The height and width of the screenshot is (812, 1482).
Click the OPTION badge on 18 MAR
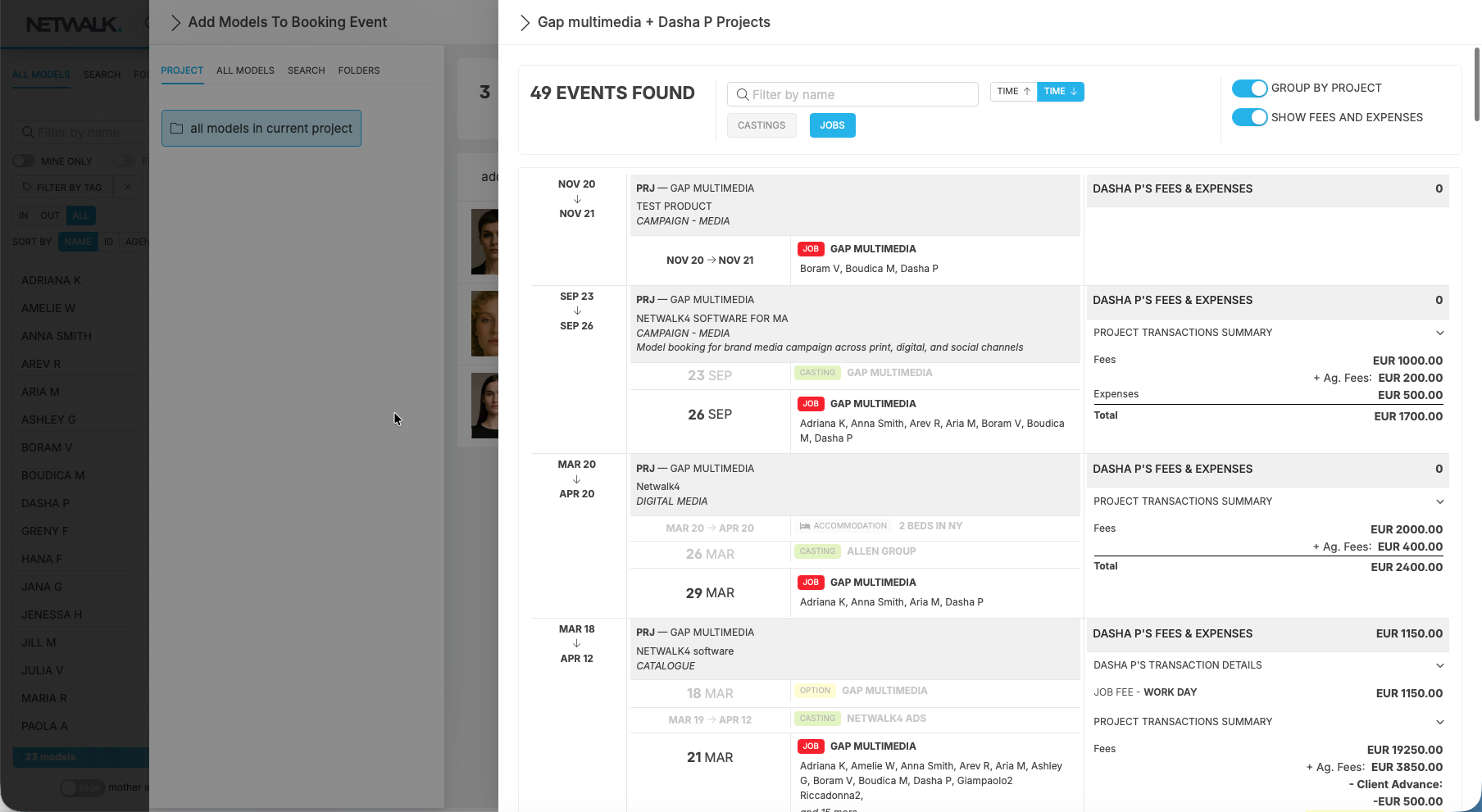coord(814,691)
